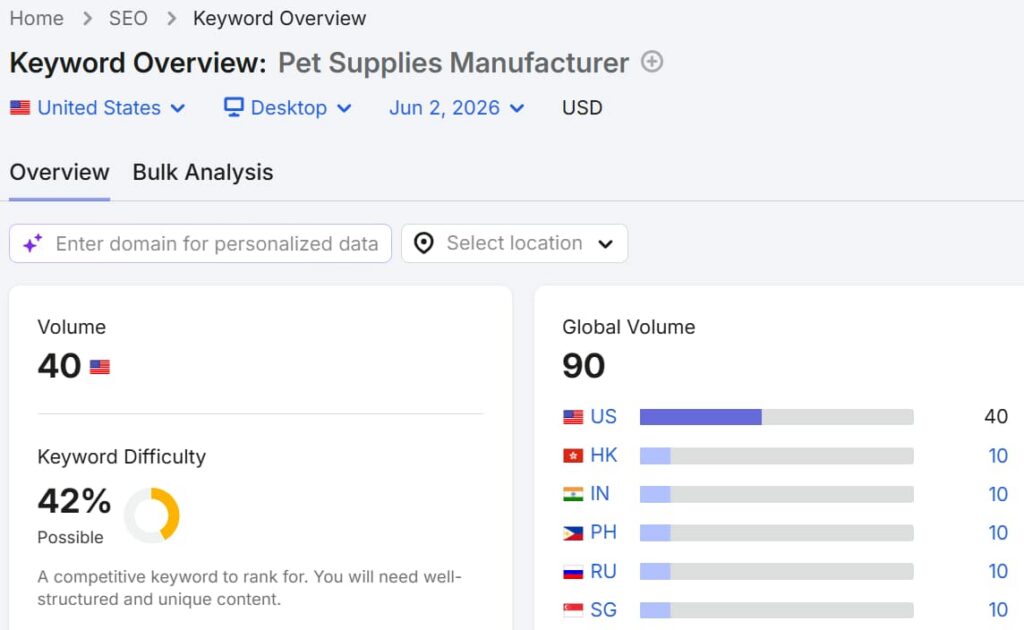Click the sparkle icon in domain field

(33, 244)
